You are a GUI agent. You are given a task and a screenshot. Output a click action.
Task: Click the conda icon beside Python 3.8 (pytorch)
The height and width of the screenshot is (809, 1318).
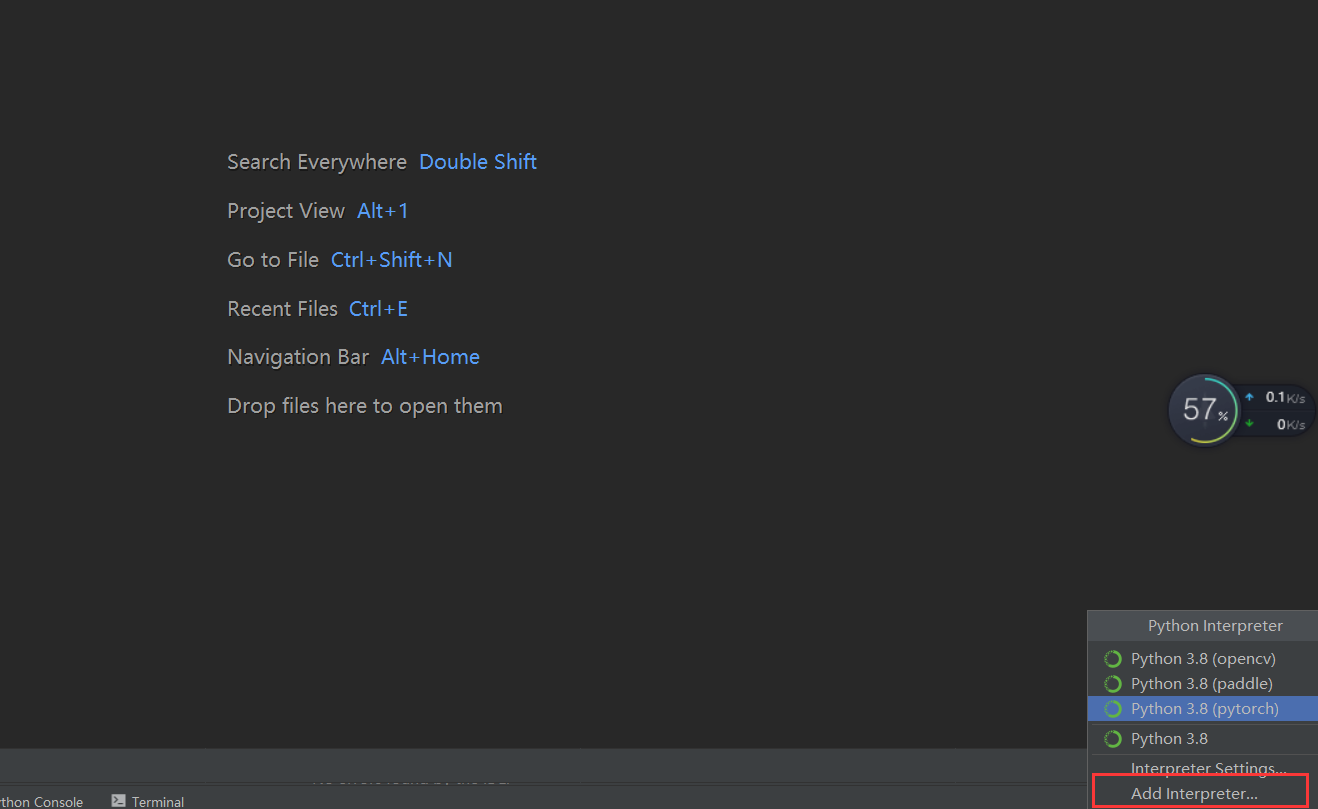click(x=1112, y=709)
